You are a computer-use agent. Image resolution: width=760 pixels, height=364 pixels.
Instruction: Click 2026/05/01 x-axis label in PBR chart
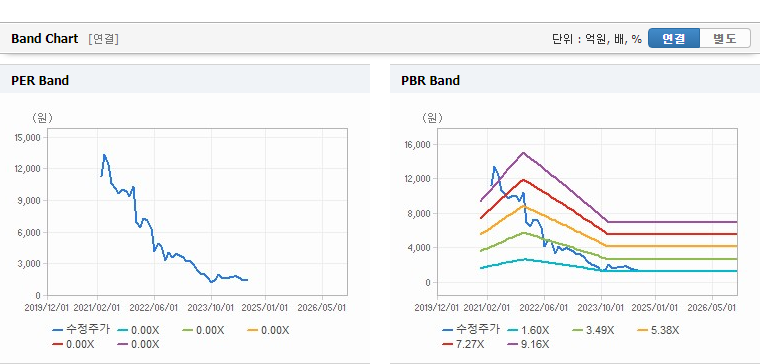712,307
